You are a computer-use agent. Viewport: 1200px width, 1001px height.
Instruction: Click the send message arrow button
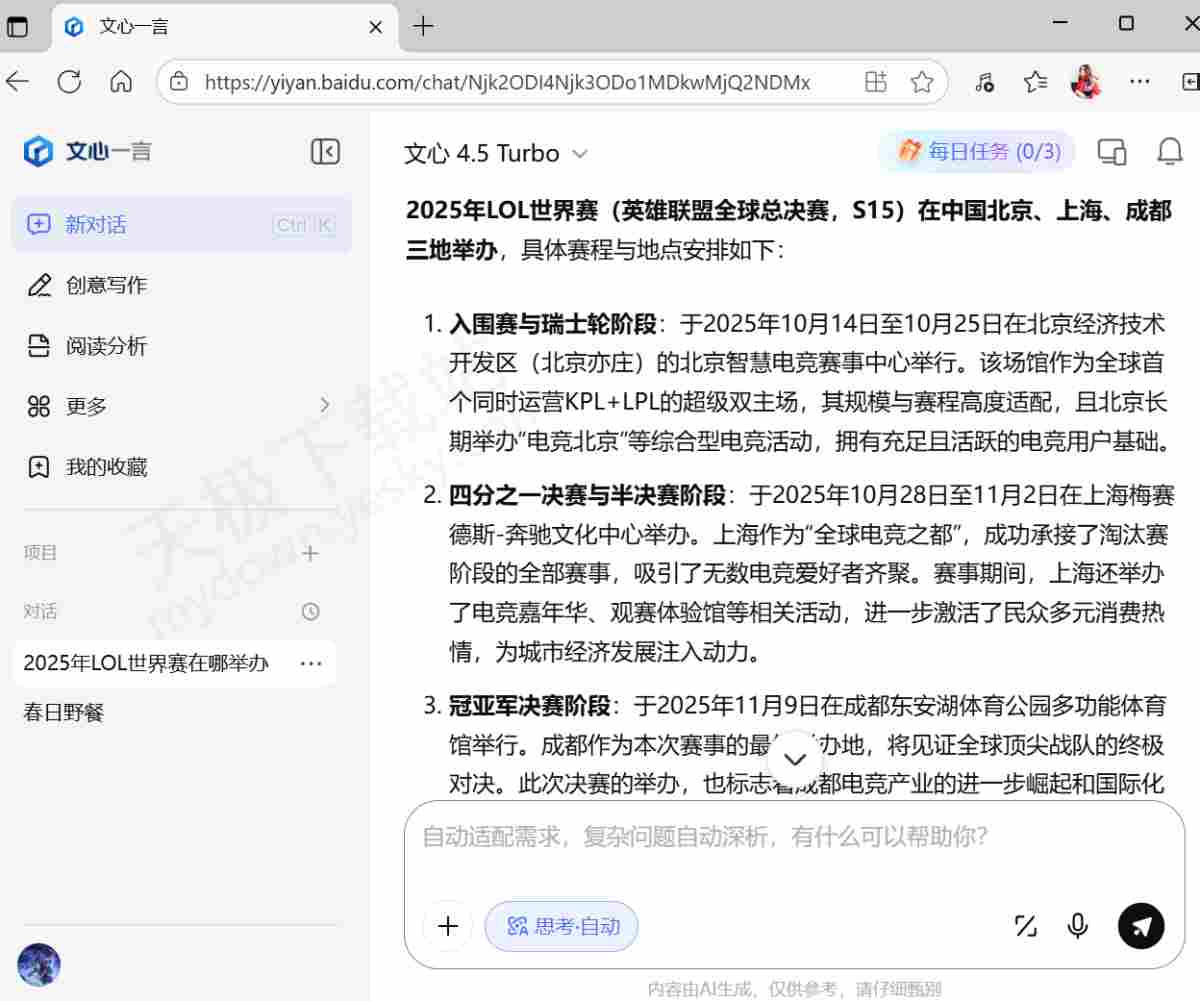click(1141, 926)
